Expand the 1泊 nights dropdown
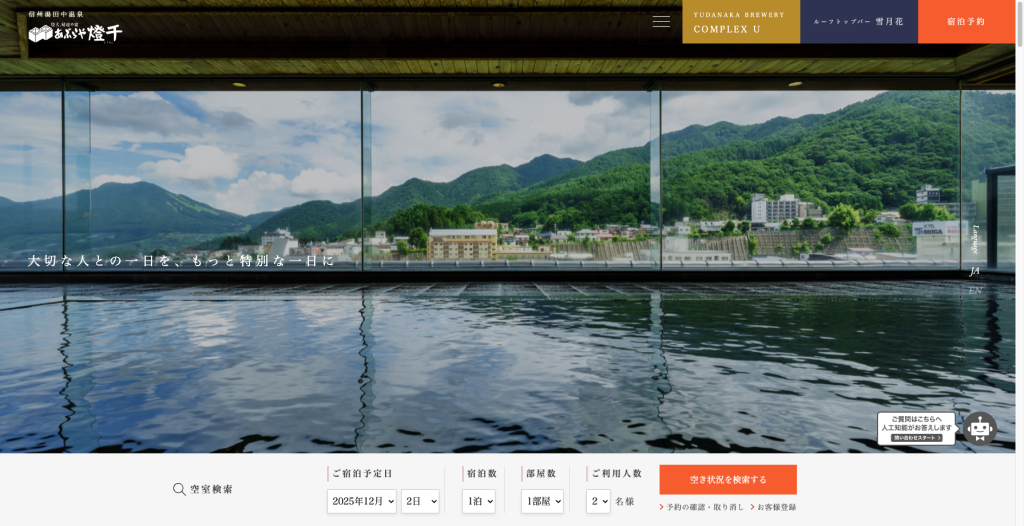Image resolution: width=1024 pixels, height=526 pixels. (479, 501)
